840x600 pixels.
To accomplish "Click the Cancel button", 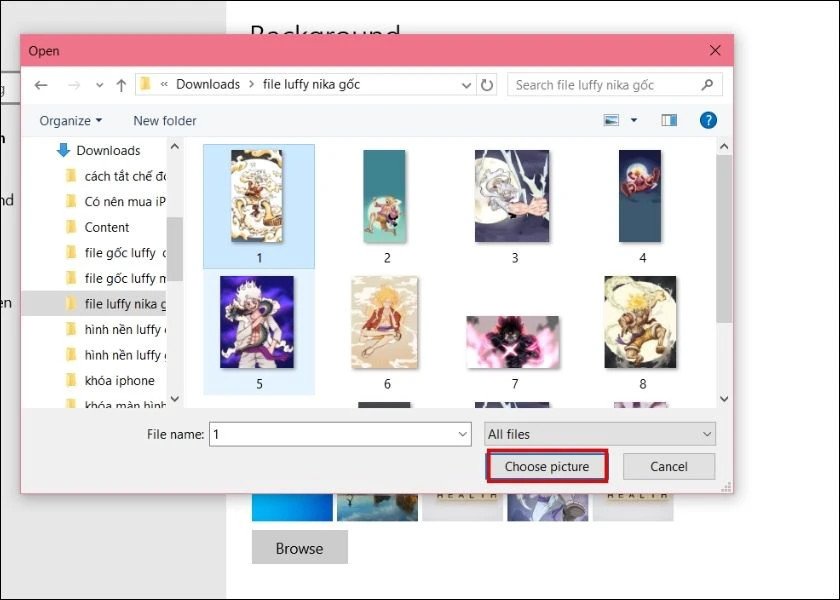I will 668,466.
